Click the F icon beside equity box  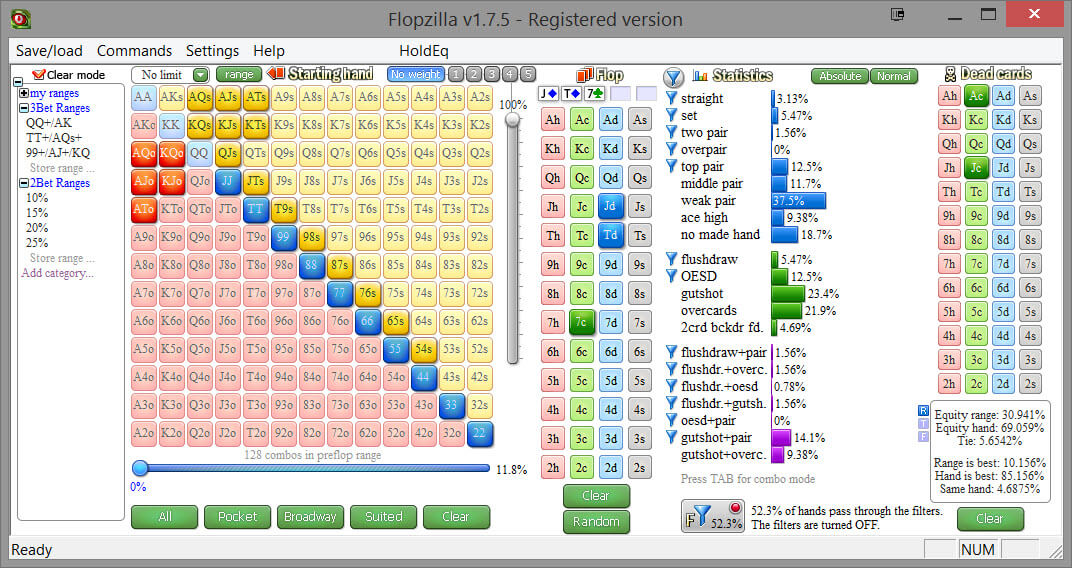point(924,436)
